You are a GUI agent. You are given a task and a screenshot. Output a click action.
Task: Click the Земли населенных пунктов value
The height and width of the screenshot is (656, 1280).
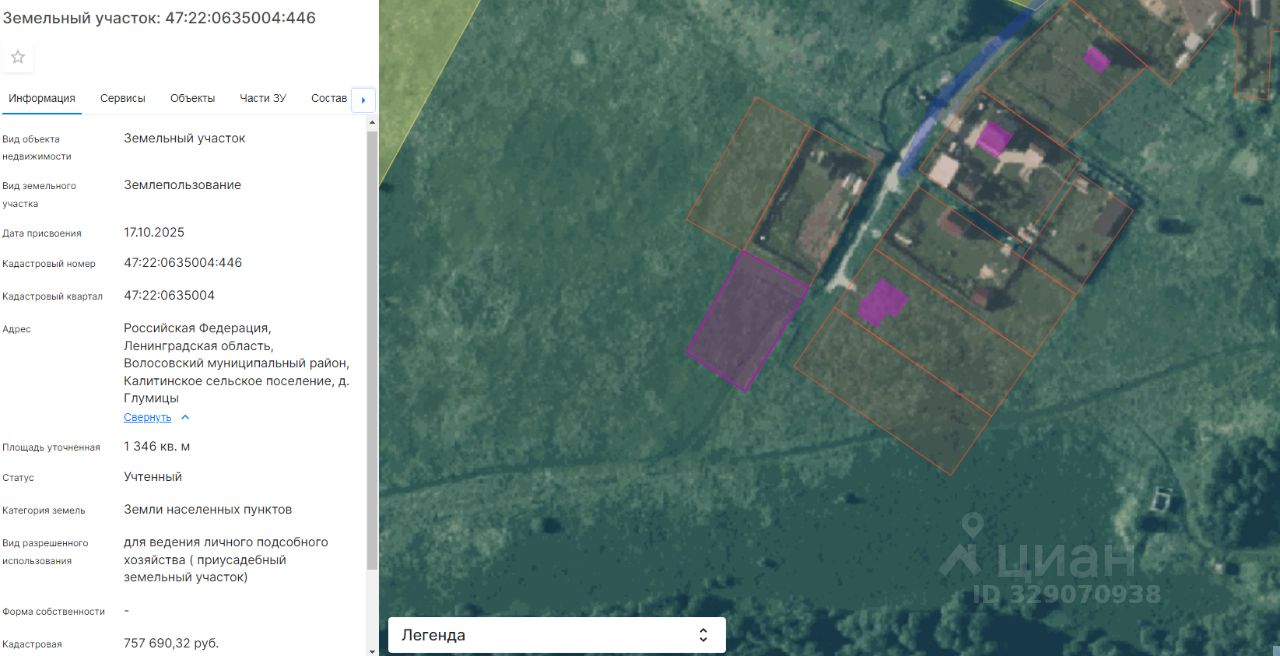tap(208, 509)
